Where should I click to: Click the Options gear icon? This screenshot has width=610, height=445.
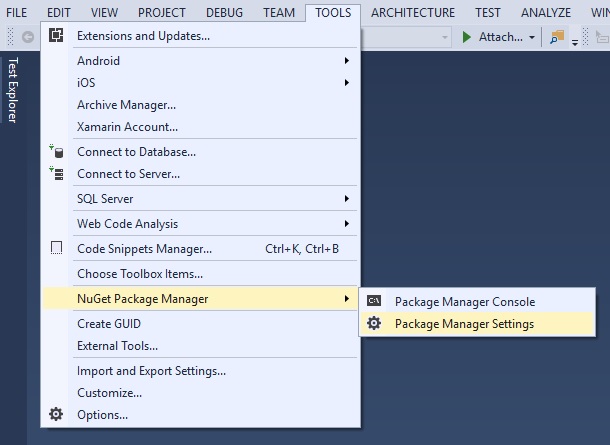point(57,415)
